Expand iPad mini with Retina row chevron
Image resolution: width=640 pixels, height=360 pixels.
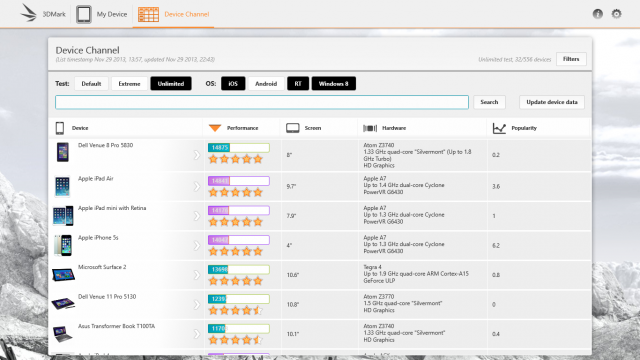197,216
